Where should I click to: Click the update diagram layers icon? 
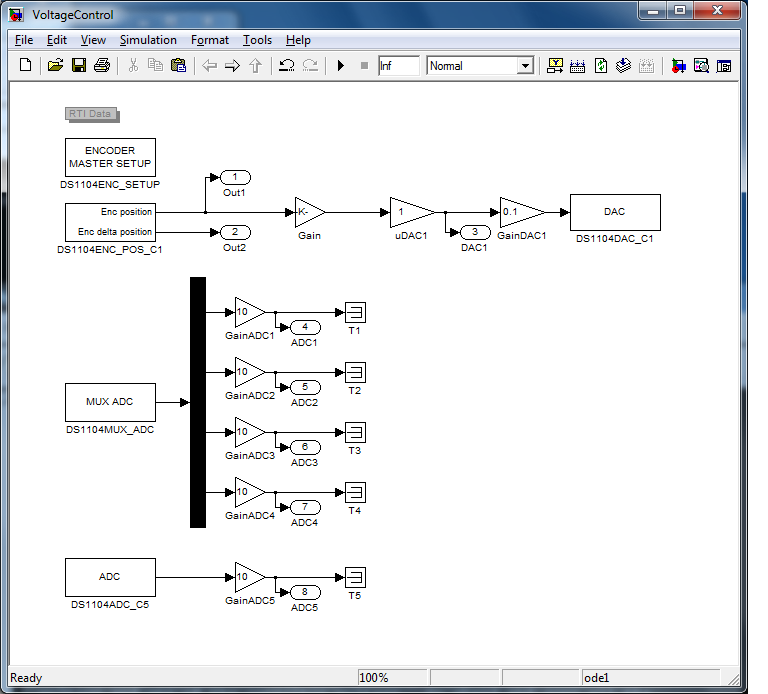[624, 65]
